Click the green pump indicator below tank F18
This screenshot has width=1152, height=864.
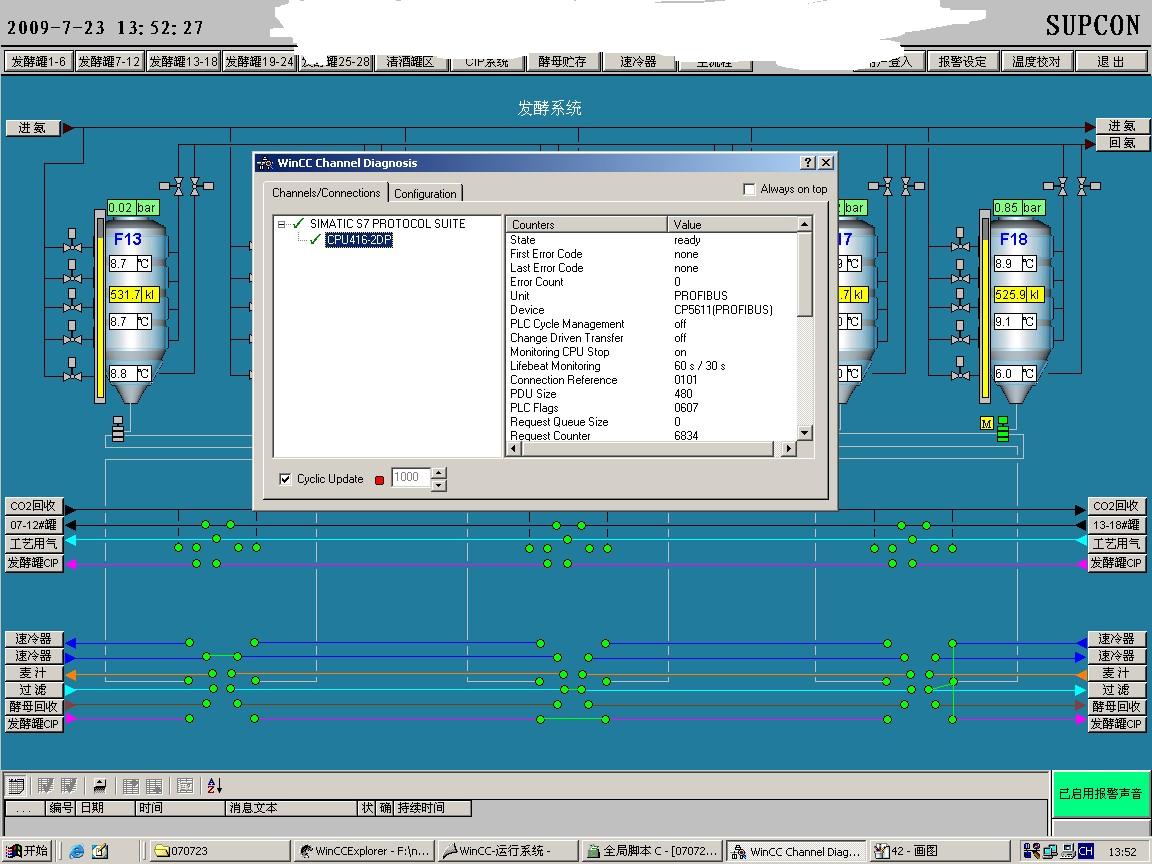pyautogui.click(x=1003, y=430)
